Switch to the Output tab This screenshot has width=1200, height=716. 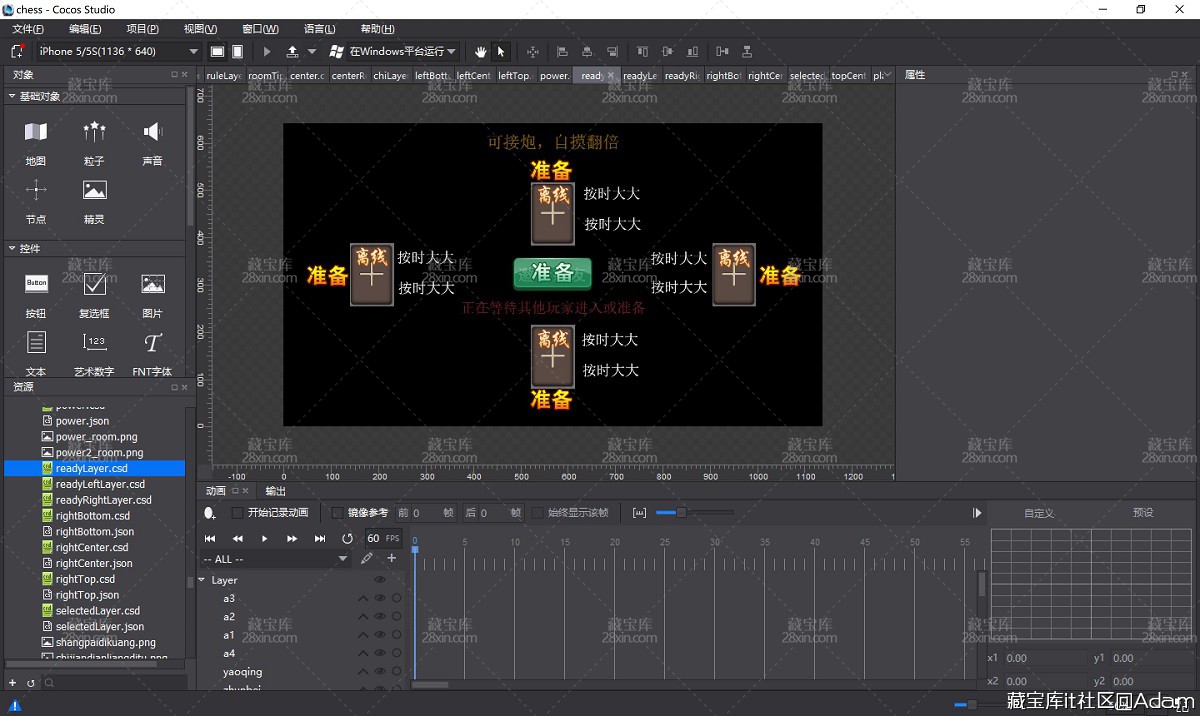[275, 491]
